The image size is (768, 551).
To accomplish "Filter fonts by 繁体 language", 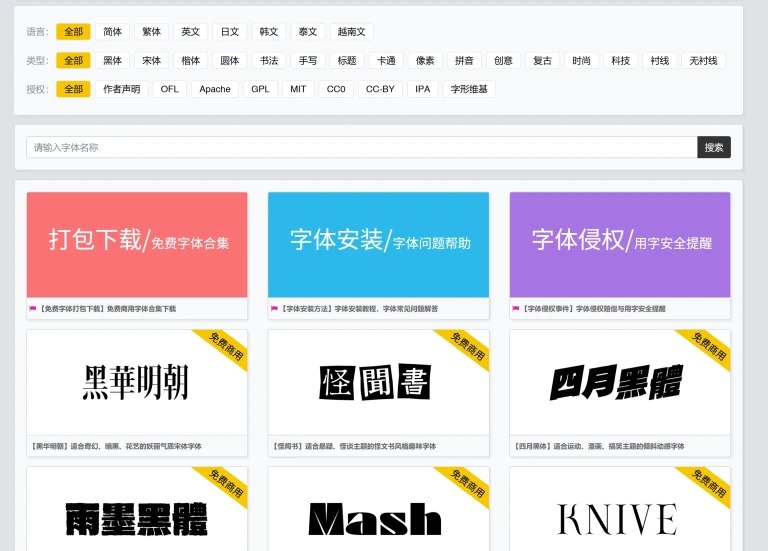I will 151,32.
